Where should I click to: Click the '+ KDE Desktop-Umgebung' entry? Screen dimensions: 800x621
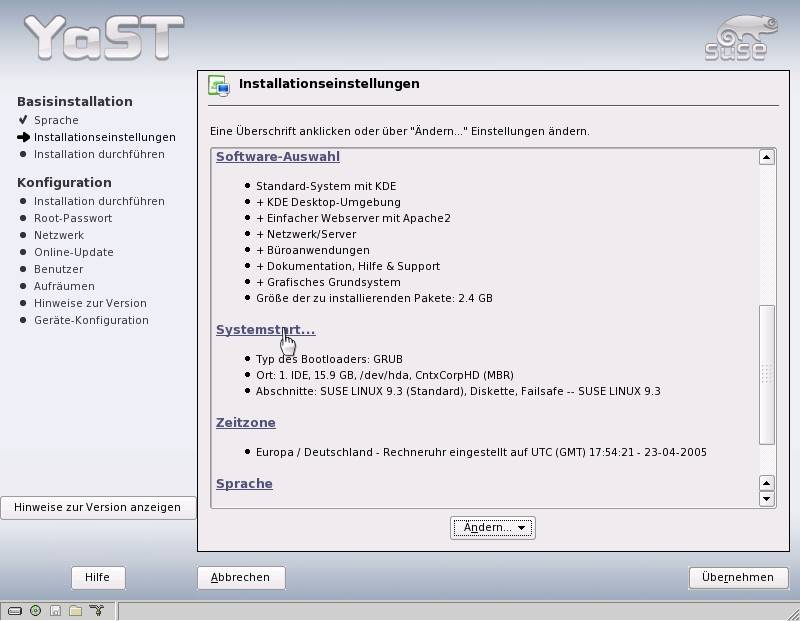pos(328,202)
